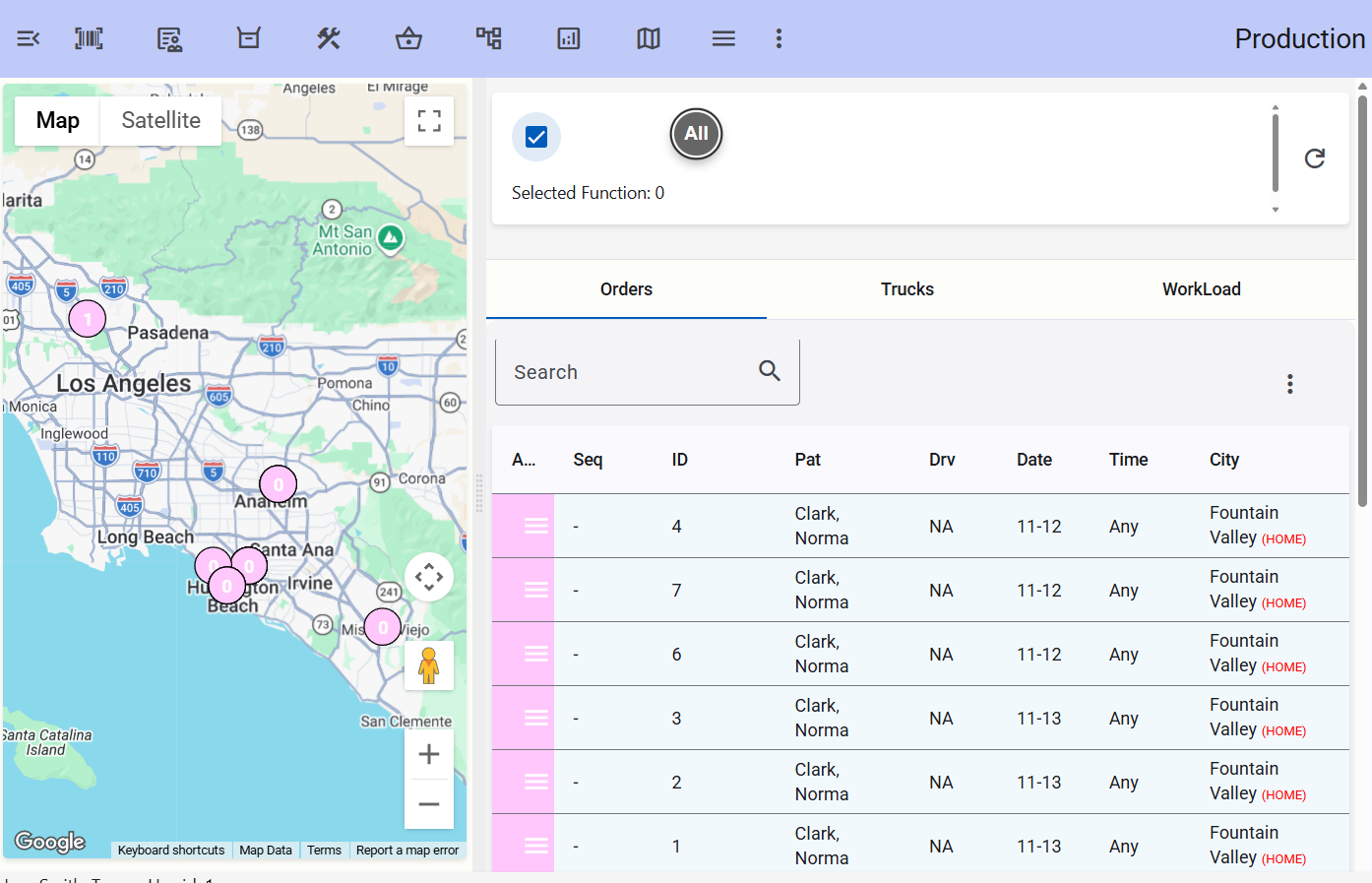This screenshot has height=883, width=1372.
Task: Open the barcode scanner tool
Action: pyautogui.click(x=89, y=38)
